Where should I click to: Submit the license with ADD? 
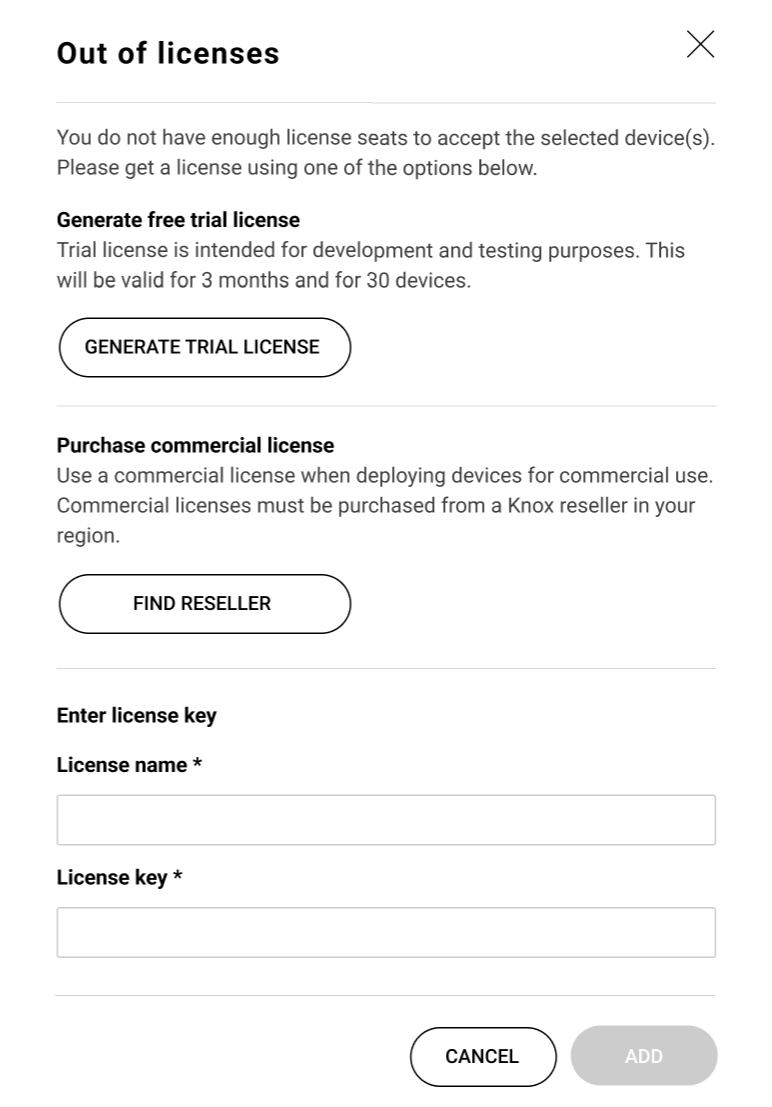[x=643, y=1056]
